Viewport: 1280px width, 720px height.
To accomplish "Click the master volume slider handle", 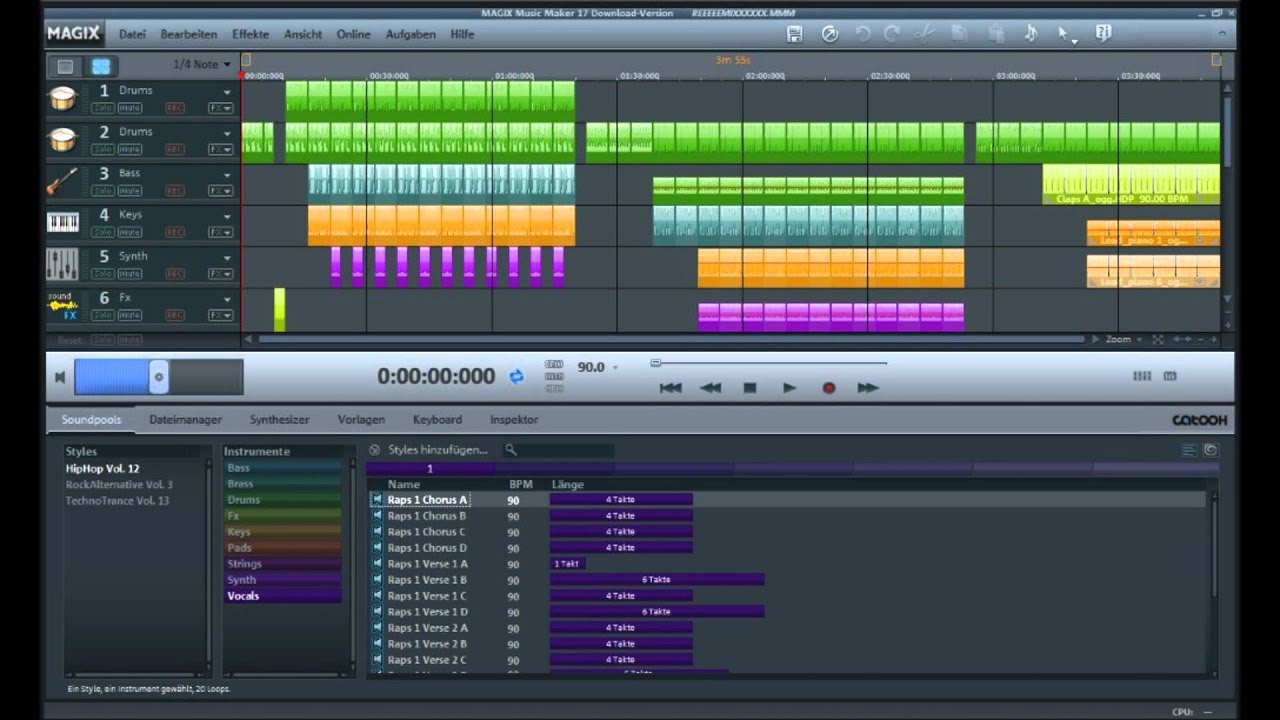I will coord(159,377).
